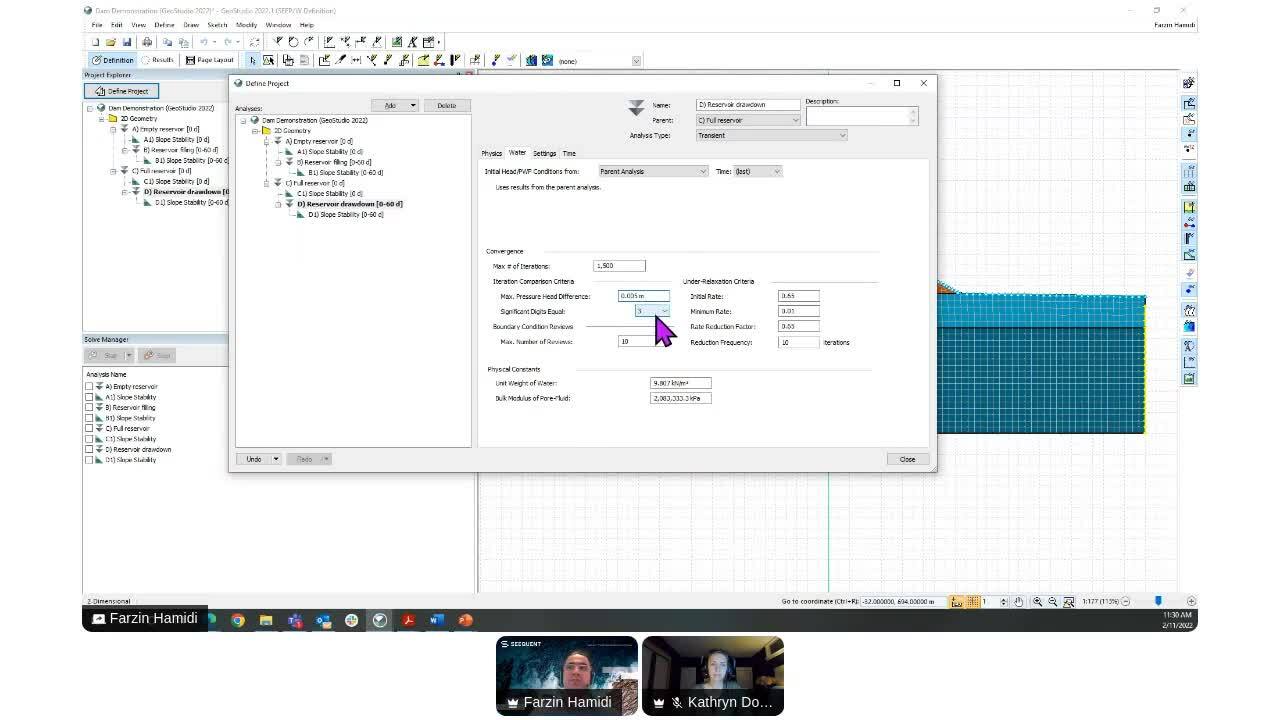This screenshot has width=1280, height=720.
Task: Open Word from the taskbar
Action: [437, 620]
